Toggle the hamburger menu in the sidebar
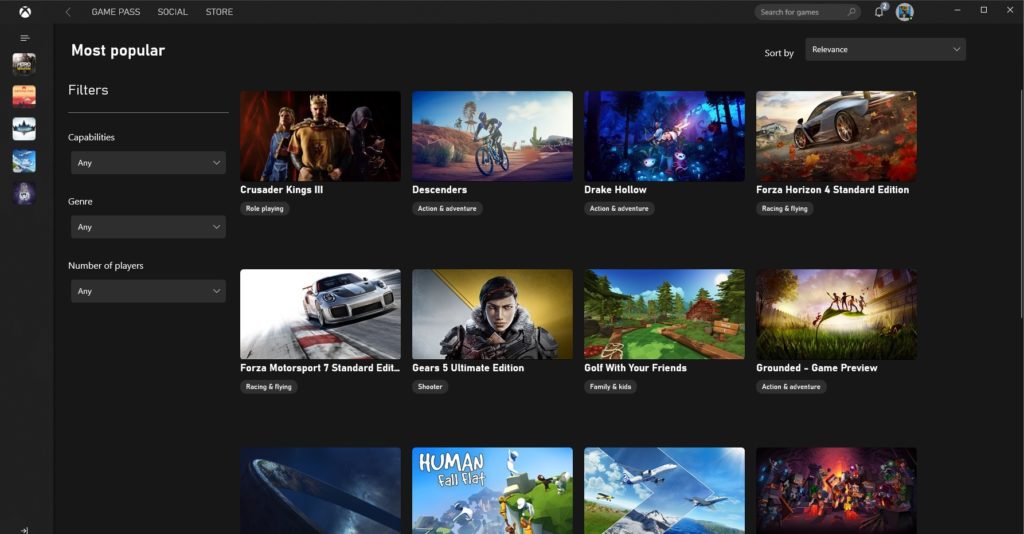The height and width of the screenshot is (534, 1024). click(x=24, y=38)
